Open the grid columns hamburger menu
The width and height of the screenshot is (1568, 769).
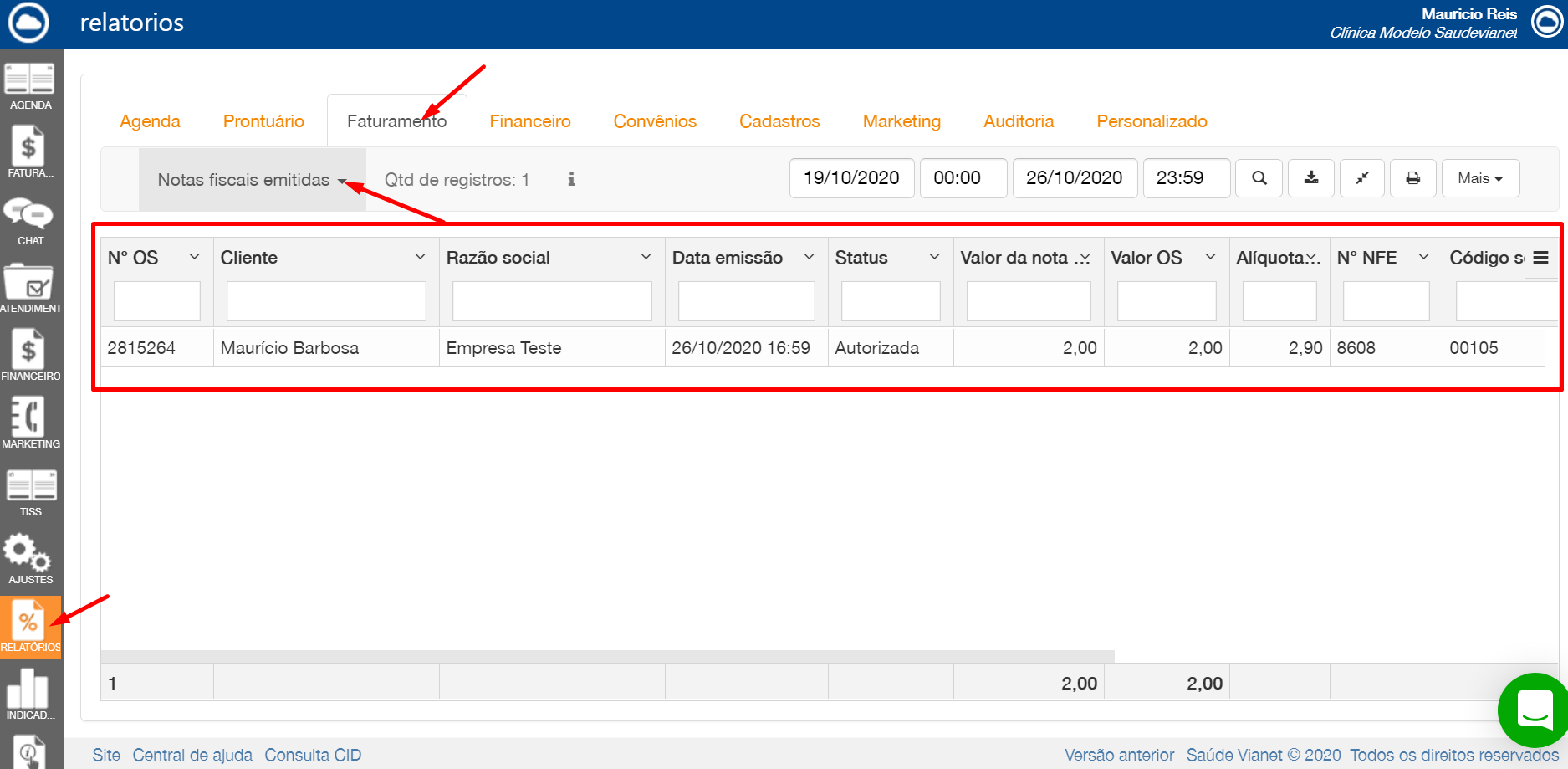pos(1541,258)
